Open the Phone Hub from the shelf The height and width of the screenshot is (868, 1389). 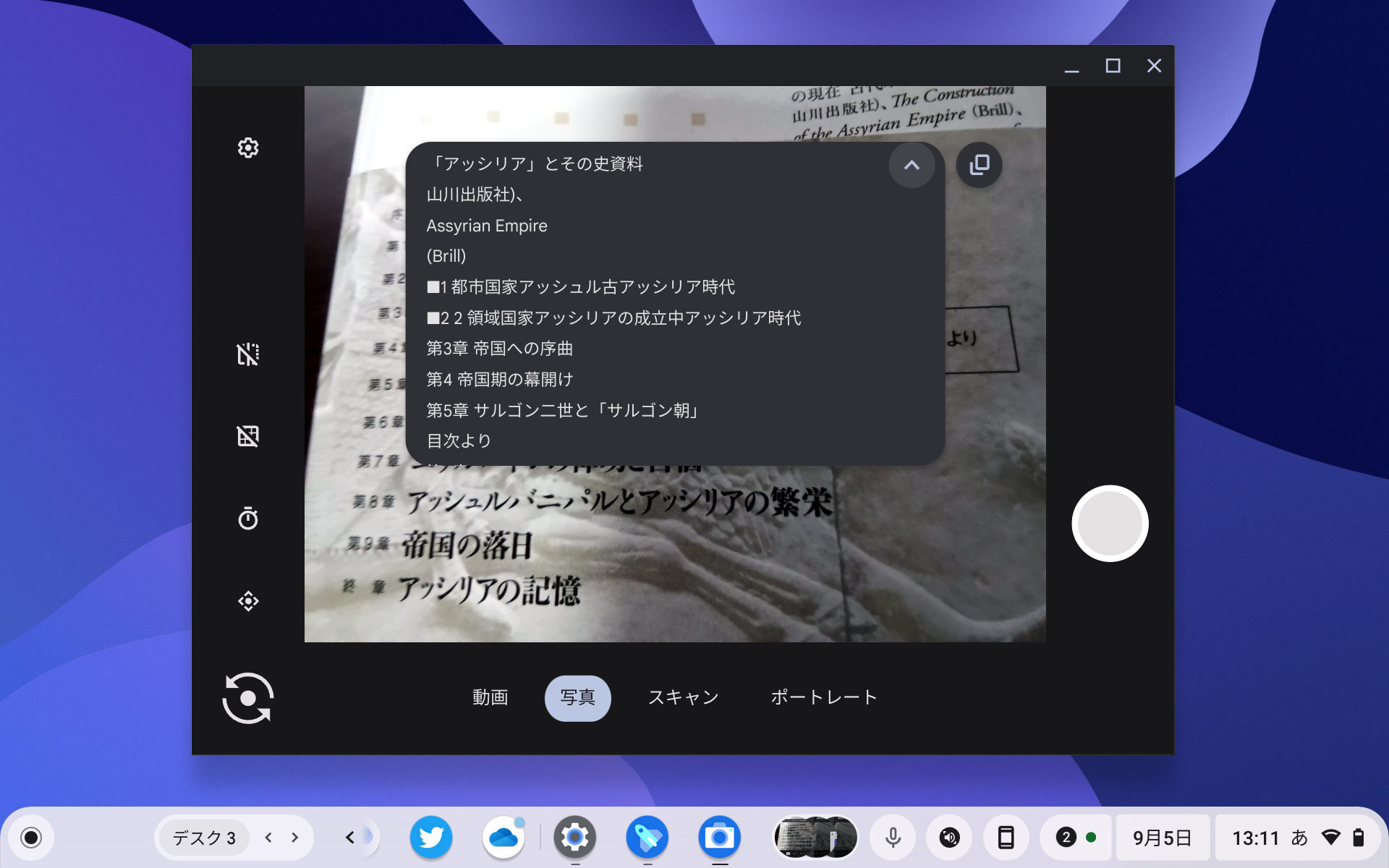[1008, 837]
